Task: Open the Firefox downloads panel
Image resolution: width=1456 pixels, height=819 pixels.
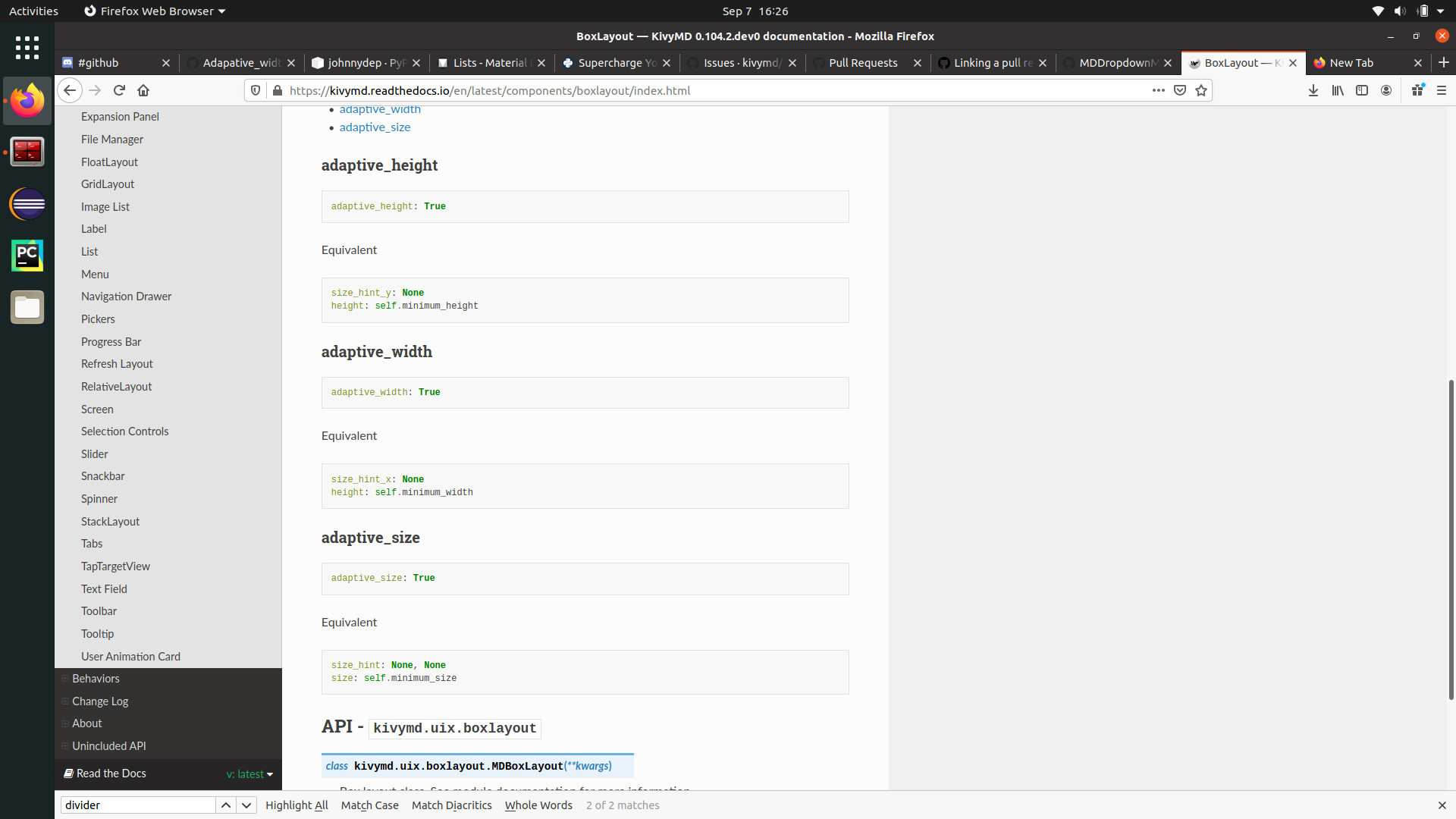Action: pos(1313,90)
